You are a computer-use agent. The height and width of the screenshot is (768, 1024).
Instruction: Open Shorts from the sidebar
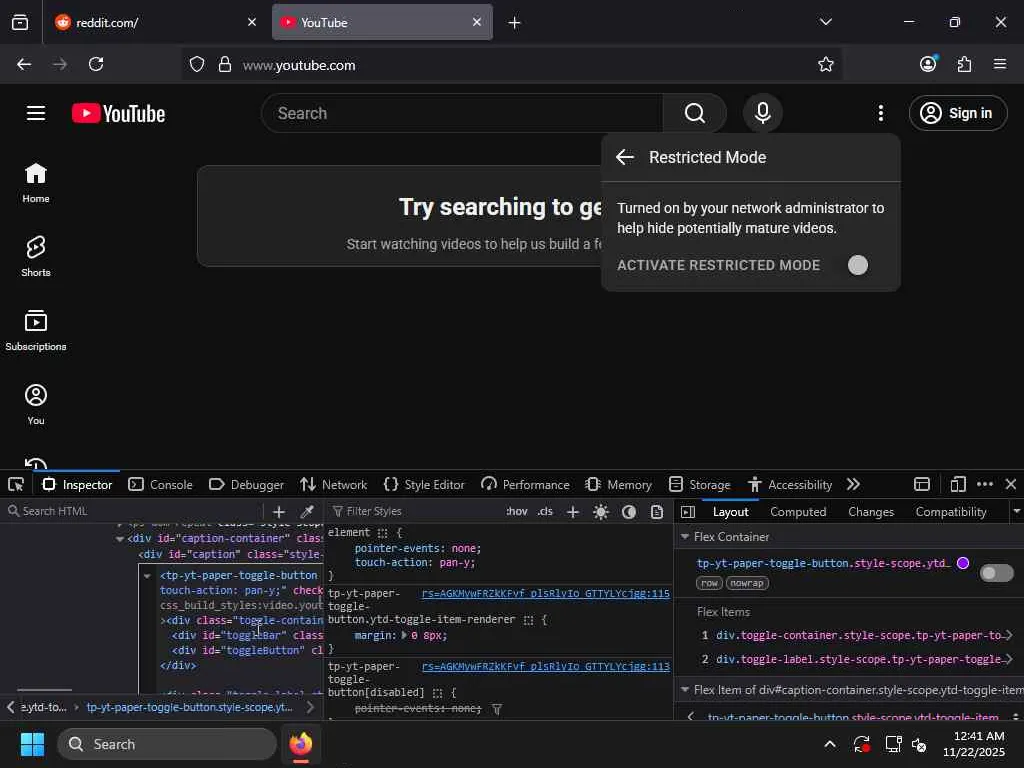[x=36, y=257]
